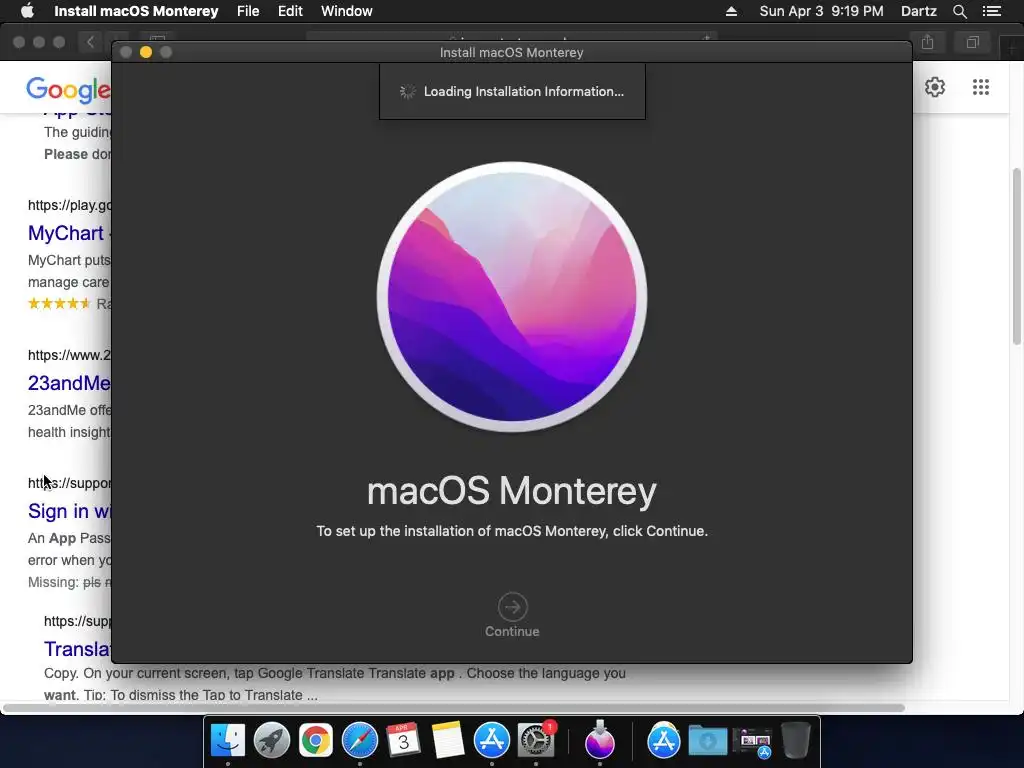
Task: Click the Continue arrow in installer
Action: (x=512, y=607)
